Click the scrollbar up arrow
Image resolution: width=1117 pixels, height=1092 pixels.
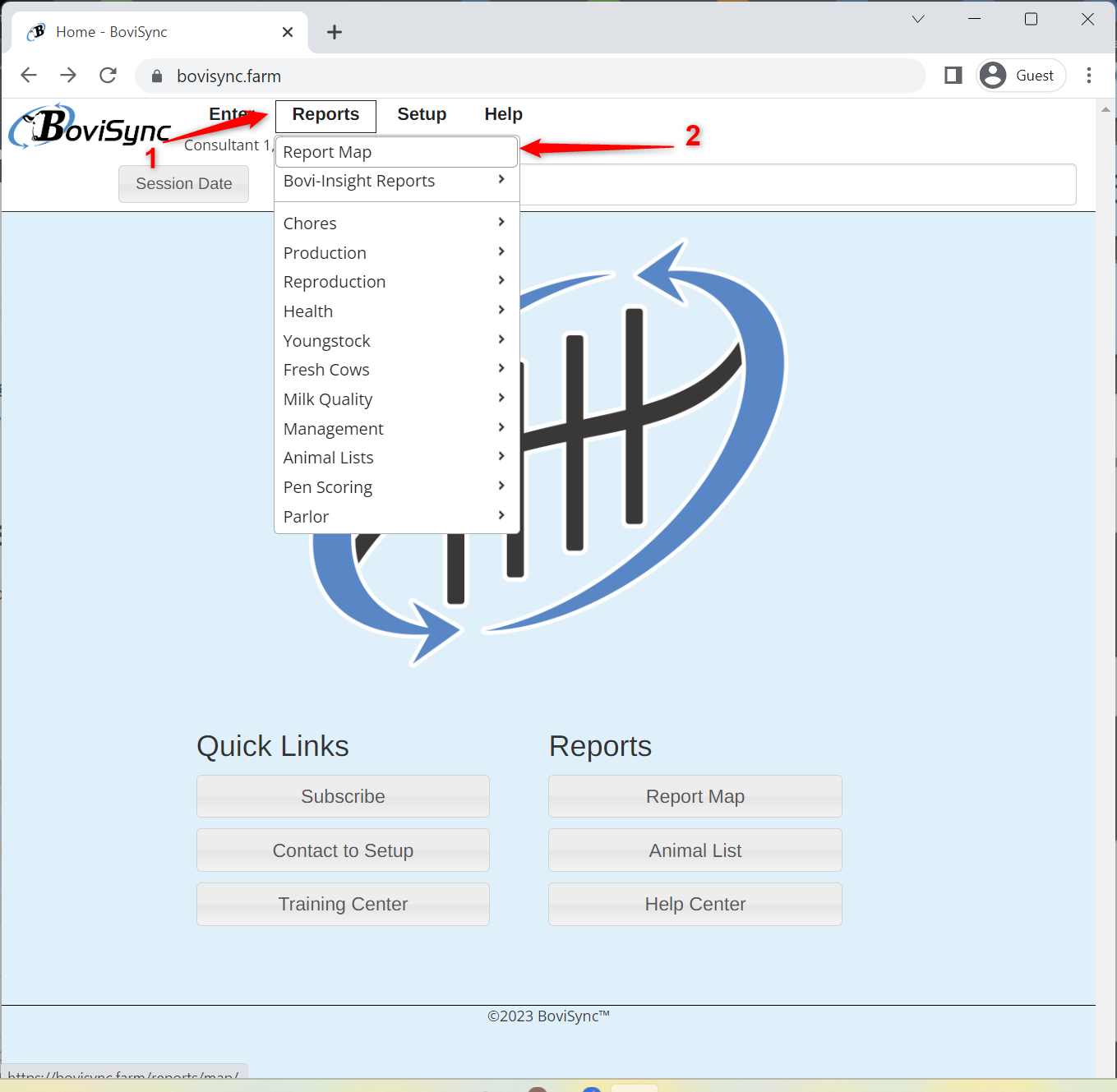(x=1105, y=109)
